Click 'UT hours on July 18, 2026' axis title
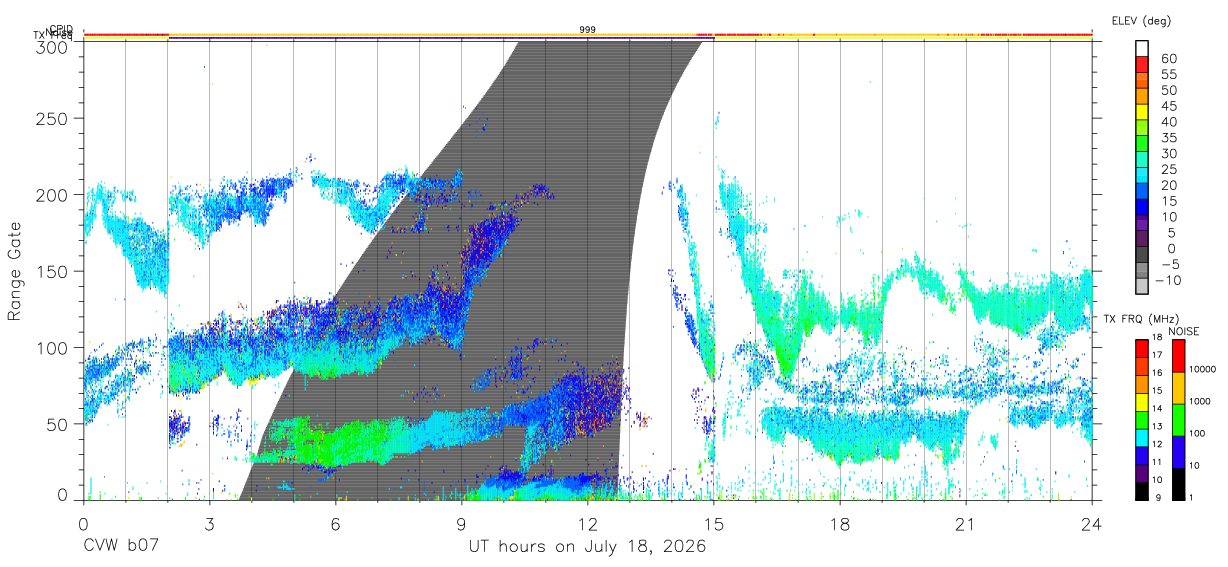This screenshot has height=567, width=1228. 588,547
